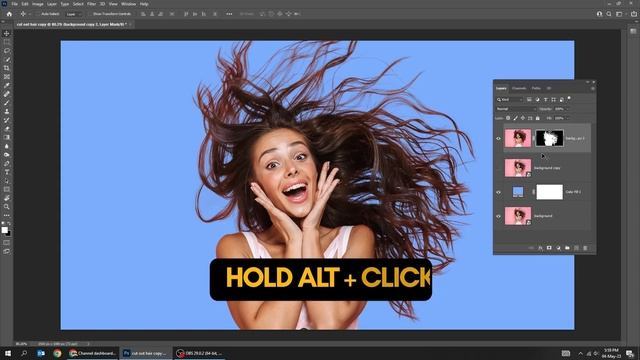Open the Image menu

pos(38,4)
